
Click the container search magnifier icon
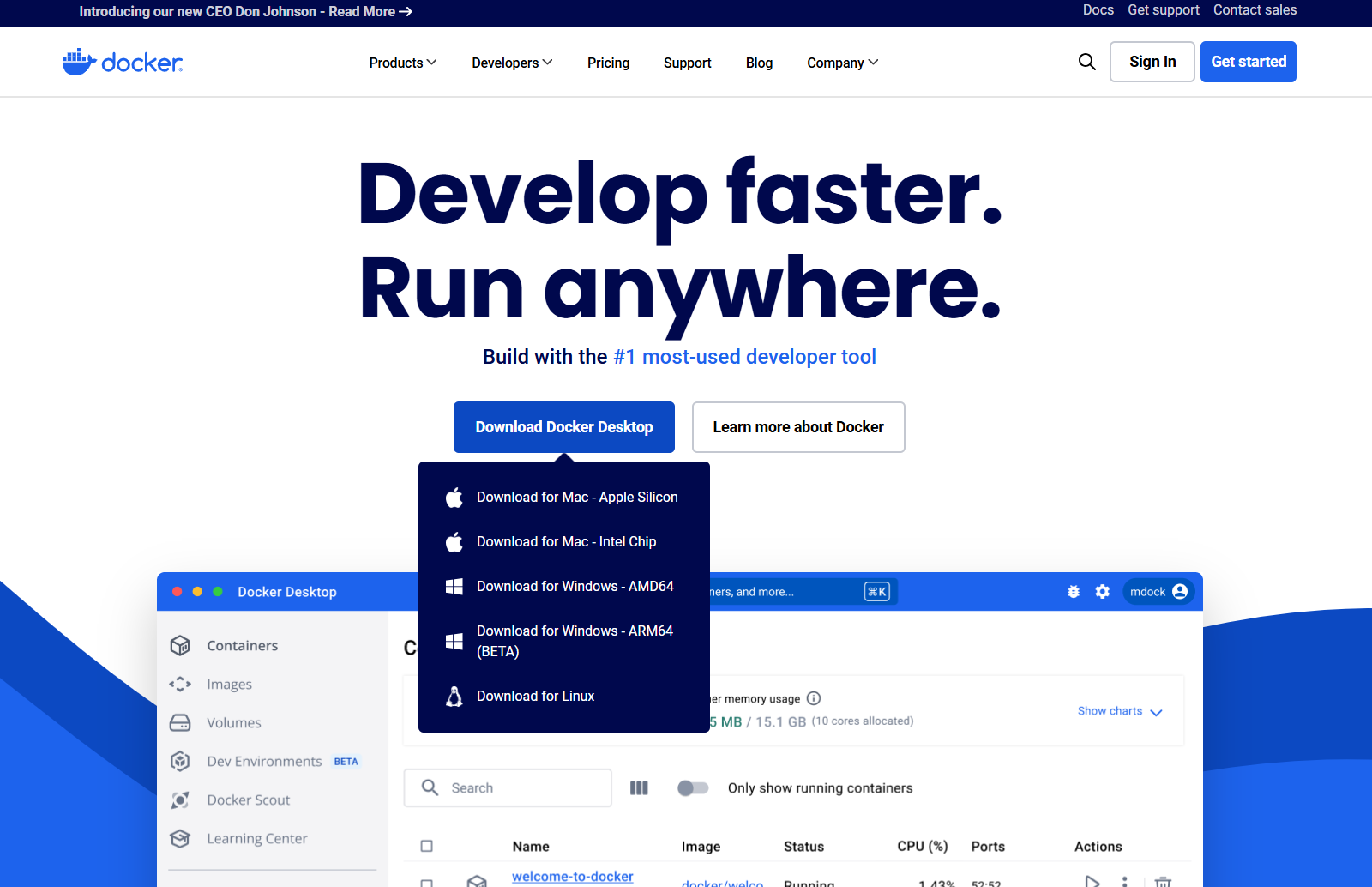pyautogui.click(x=430, y=787)
